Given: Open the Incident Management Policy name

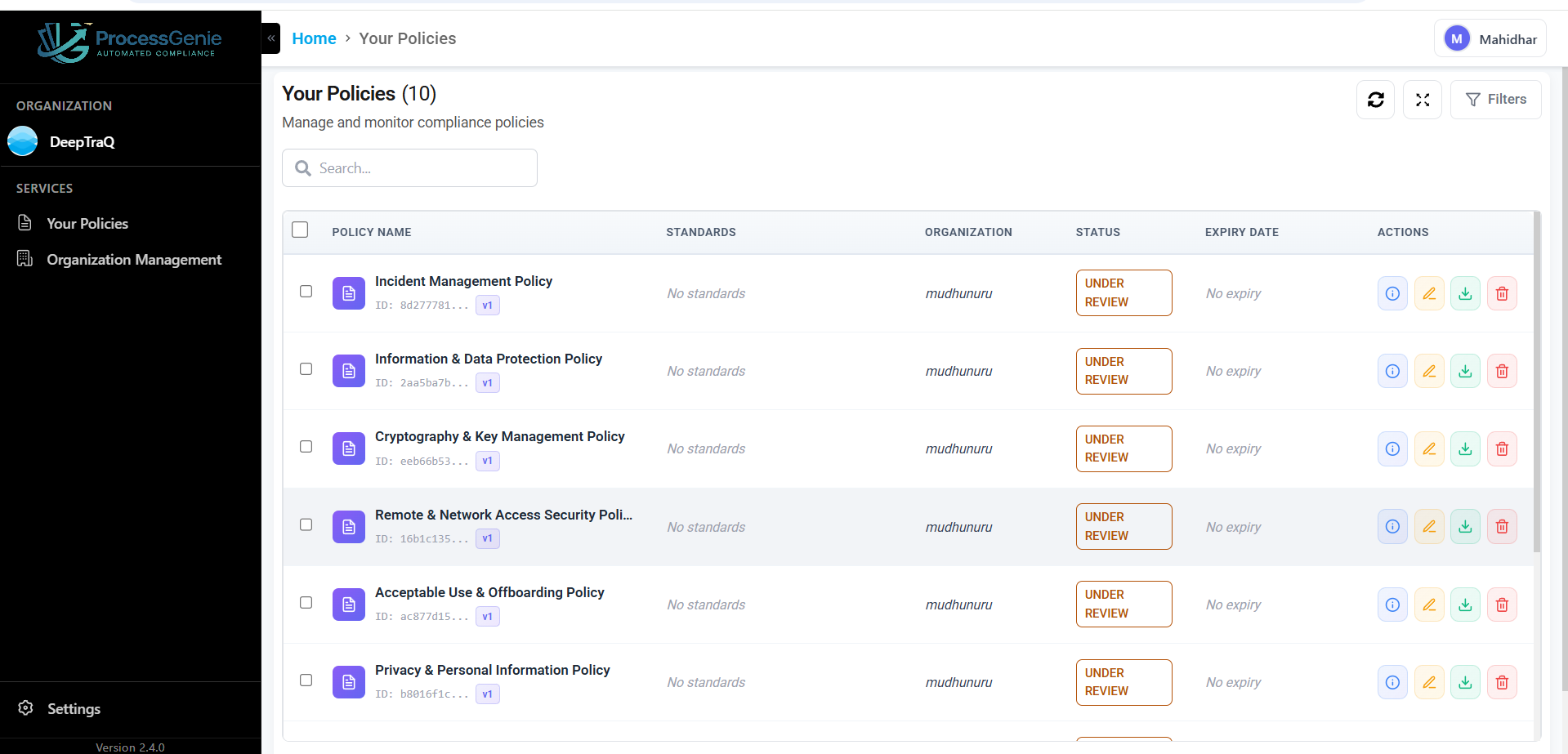Looking at the screenshot, I should [463, 281].
